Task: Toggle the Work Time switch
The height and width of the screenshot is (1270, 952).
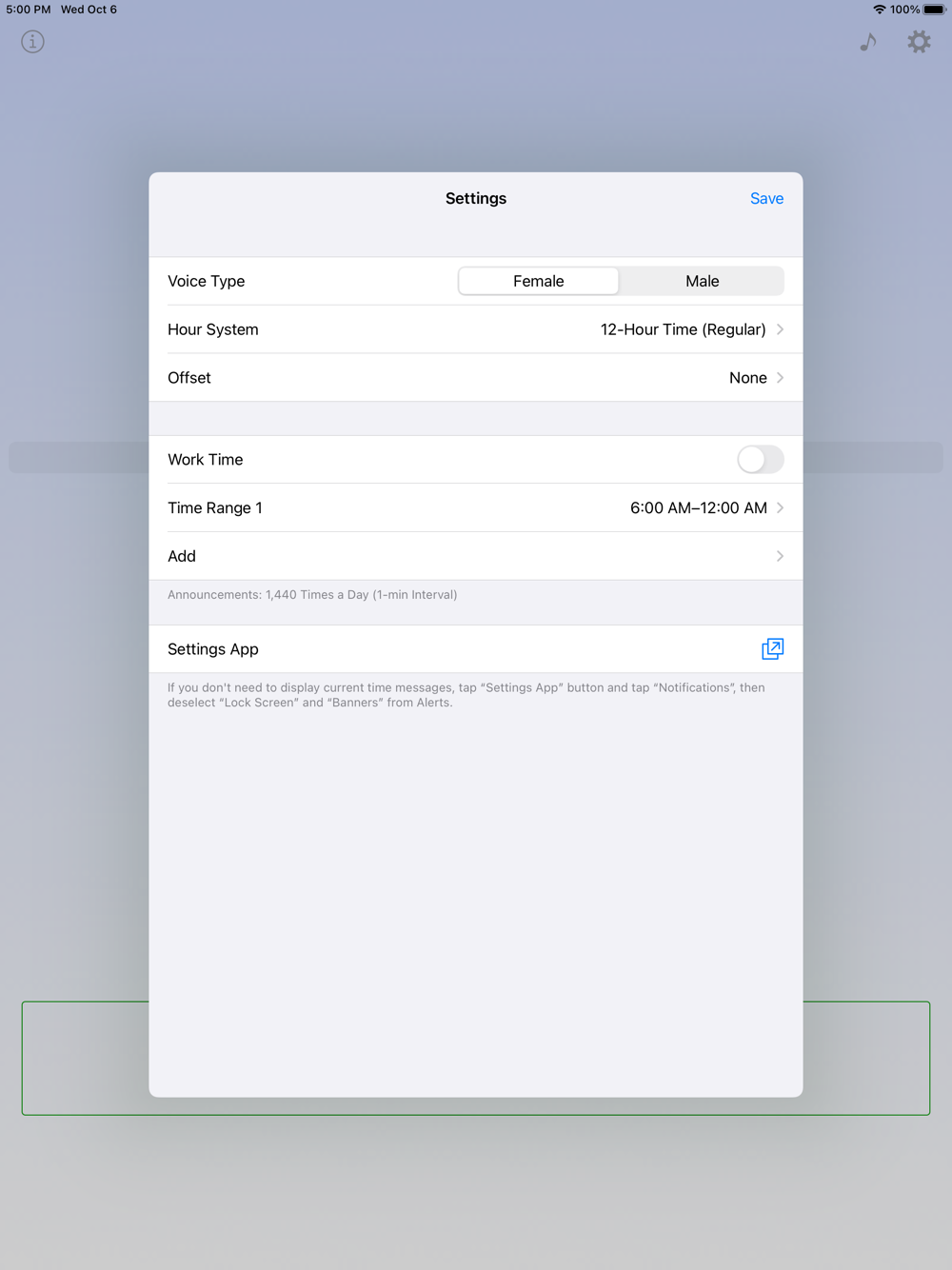Action: 761,460
